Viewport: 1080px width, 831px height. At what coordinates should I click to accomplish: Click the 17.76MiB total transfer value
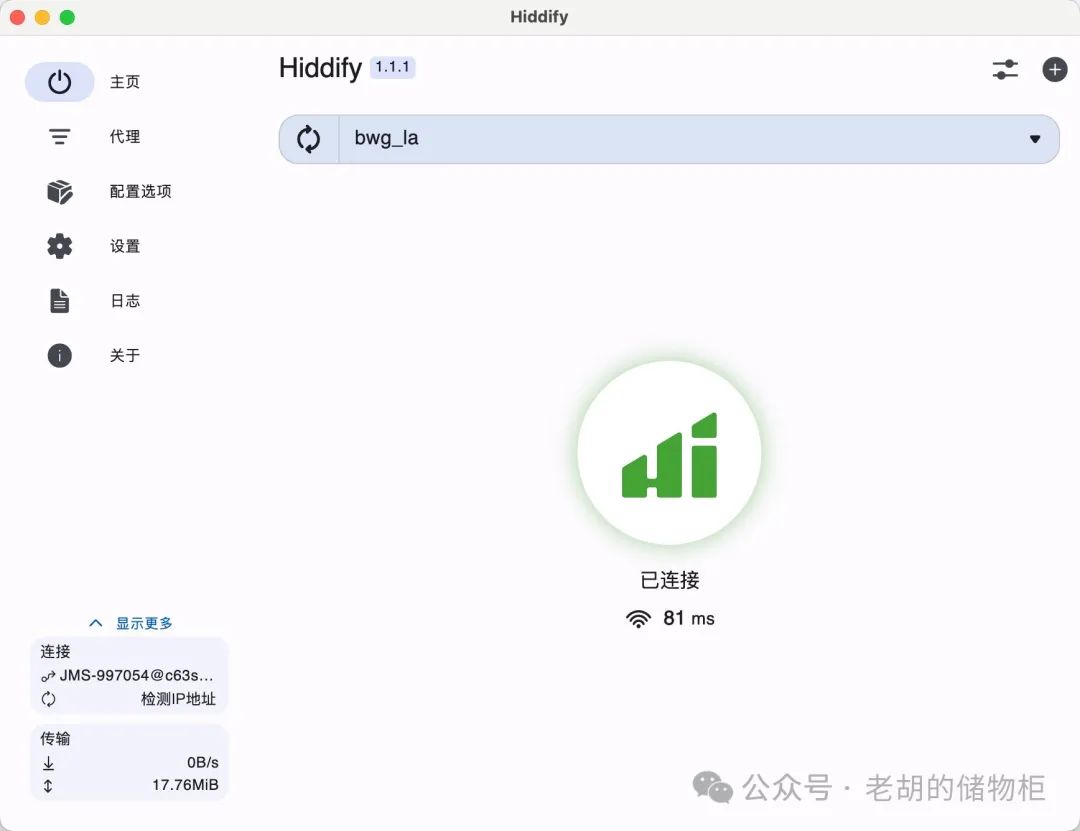point(185,785)
